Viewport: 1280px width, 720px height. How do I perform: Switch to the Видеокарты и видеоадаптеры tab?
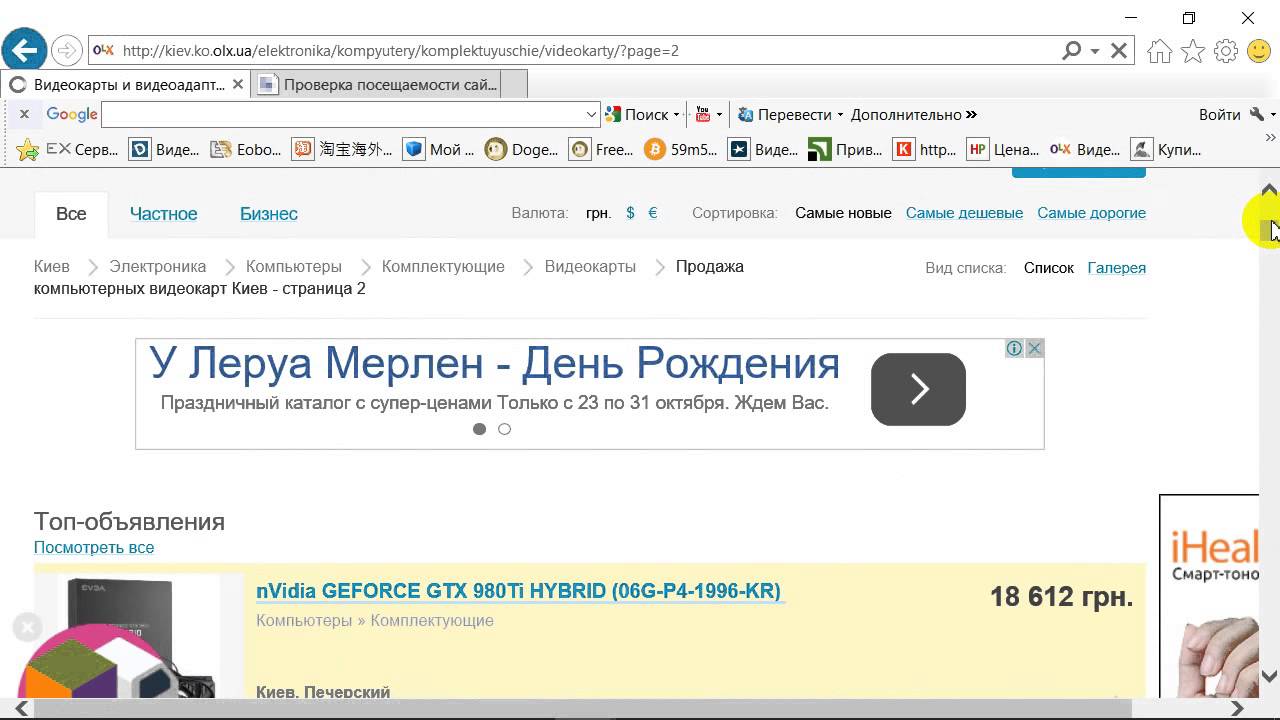pos(126,85)
